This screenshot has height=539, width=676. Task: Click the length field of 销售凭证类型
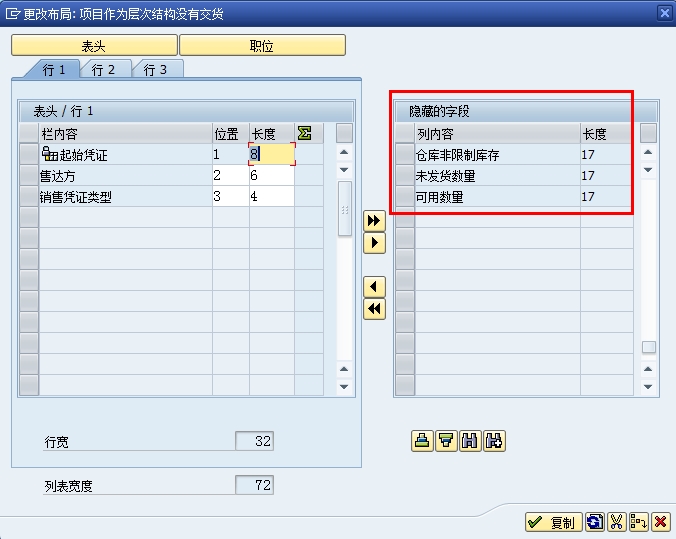272,196
